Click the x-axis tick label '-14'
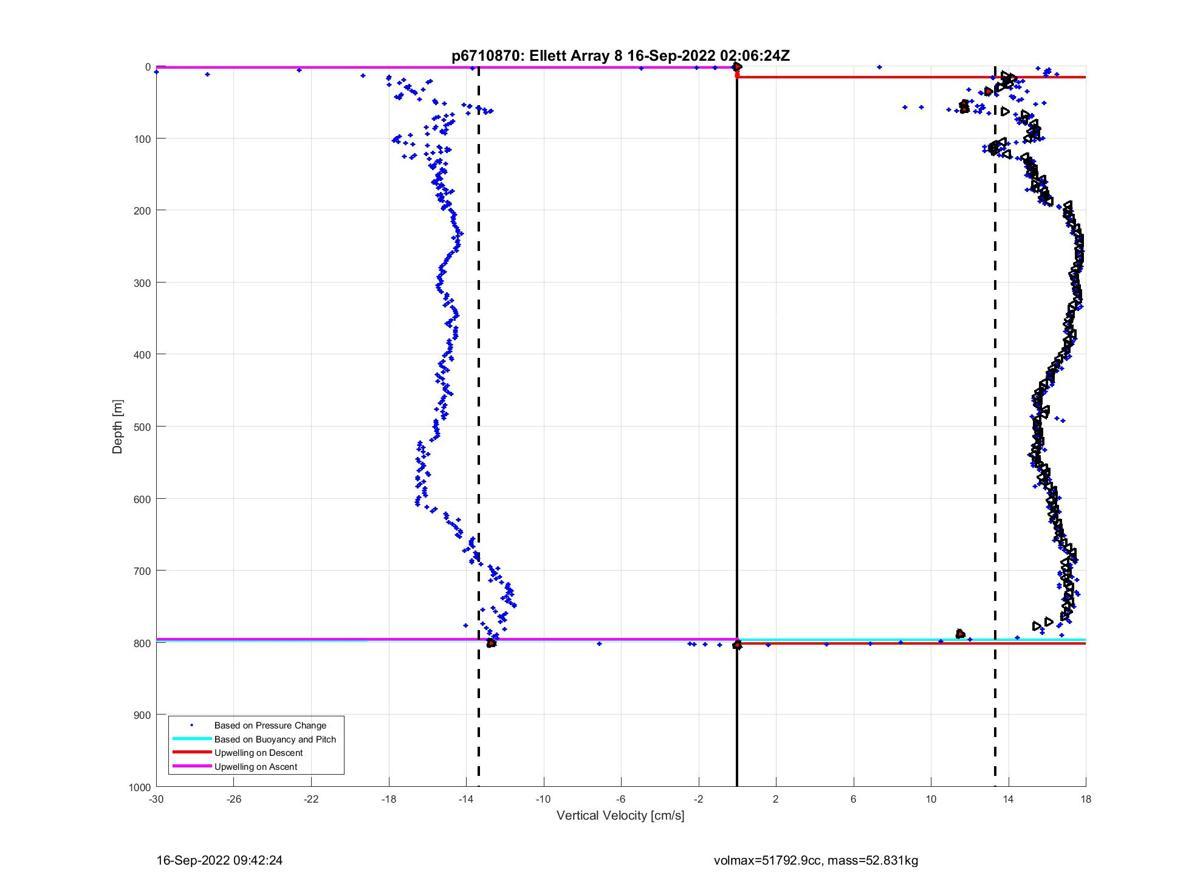Viewport: 1200px width, 885px height. [x=466, y=799]
